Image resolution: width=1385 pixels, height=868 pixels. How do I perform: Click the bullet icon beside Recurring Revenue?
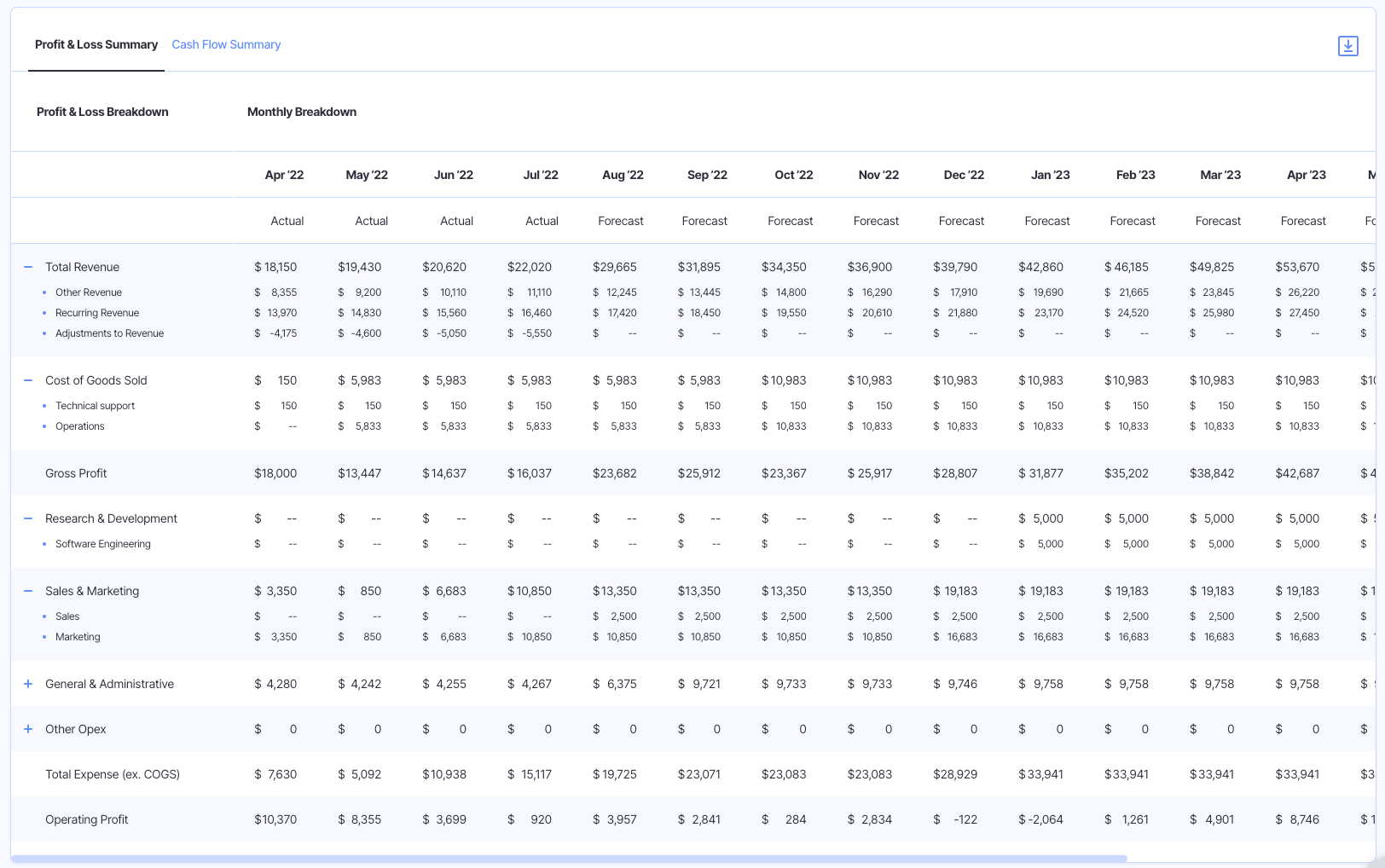pos(44,312)
